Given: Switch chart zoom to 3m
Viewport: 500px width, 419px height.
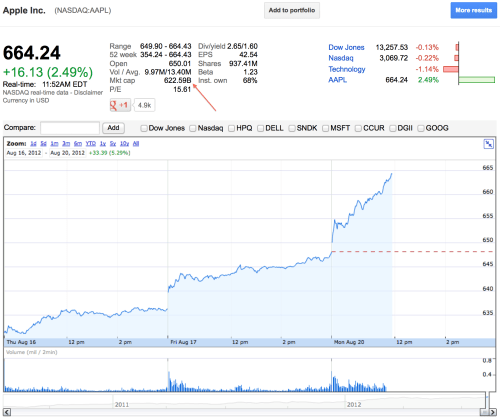Looking at the screenshot, I should pyautogui.click(x=66, y=144).
